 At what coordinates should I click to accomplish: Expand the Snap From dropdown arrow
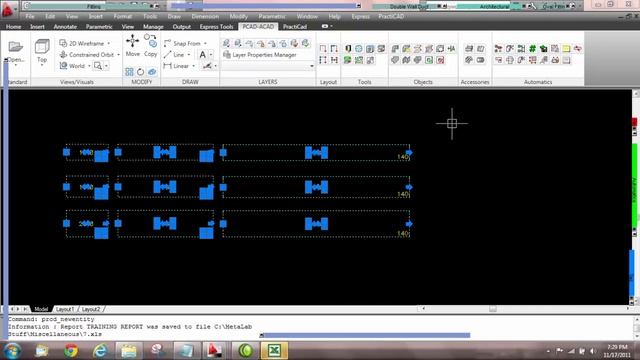pyautogui.click(x=205, y=43)
